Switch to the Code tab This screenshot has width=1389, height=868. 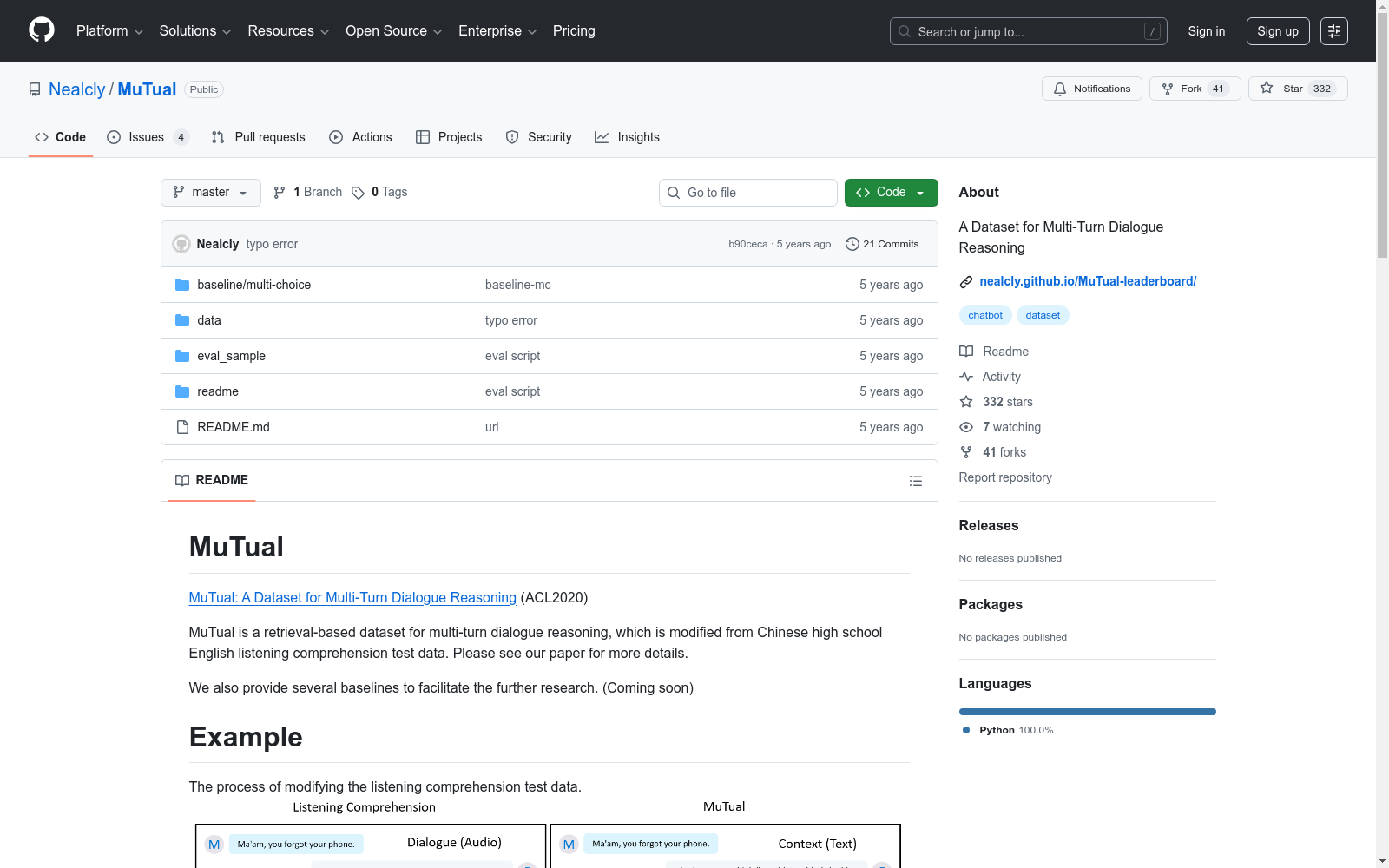tap(61, 137)
